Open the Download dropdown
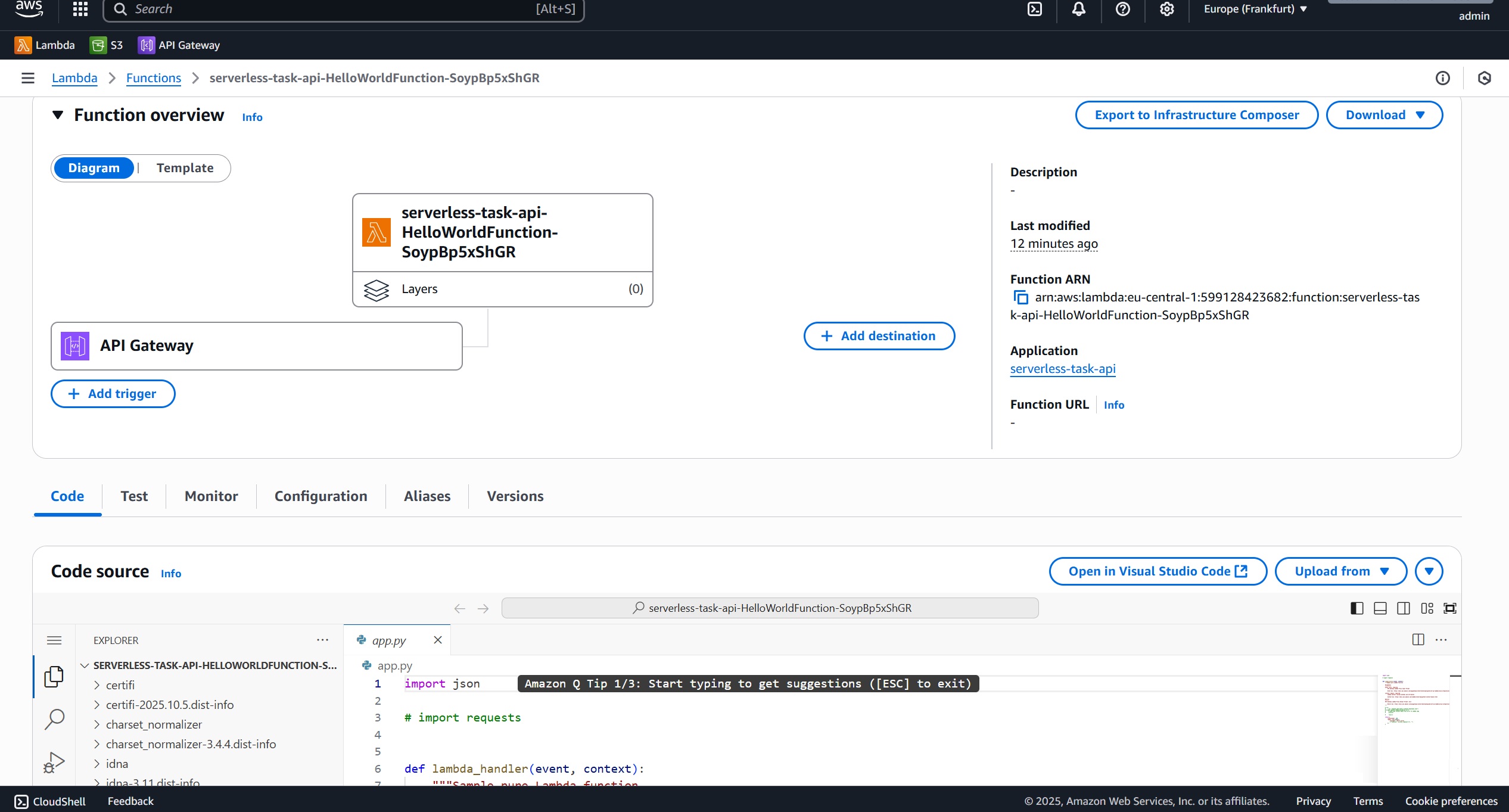 tap(1384, 115)
